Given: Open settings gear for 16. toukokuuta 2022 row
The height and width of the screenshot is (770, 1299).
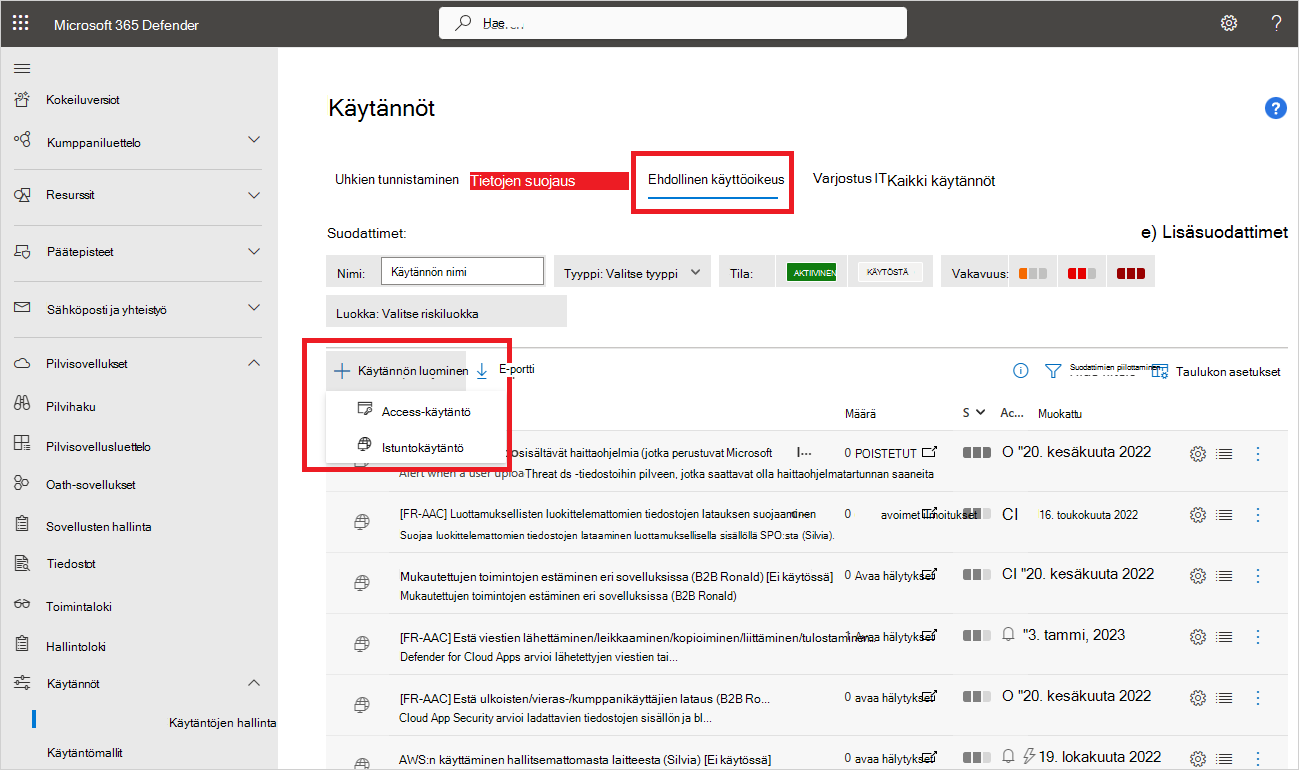Looking at the screenshot, I should tap(1198, 515).
